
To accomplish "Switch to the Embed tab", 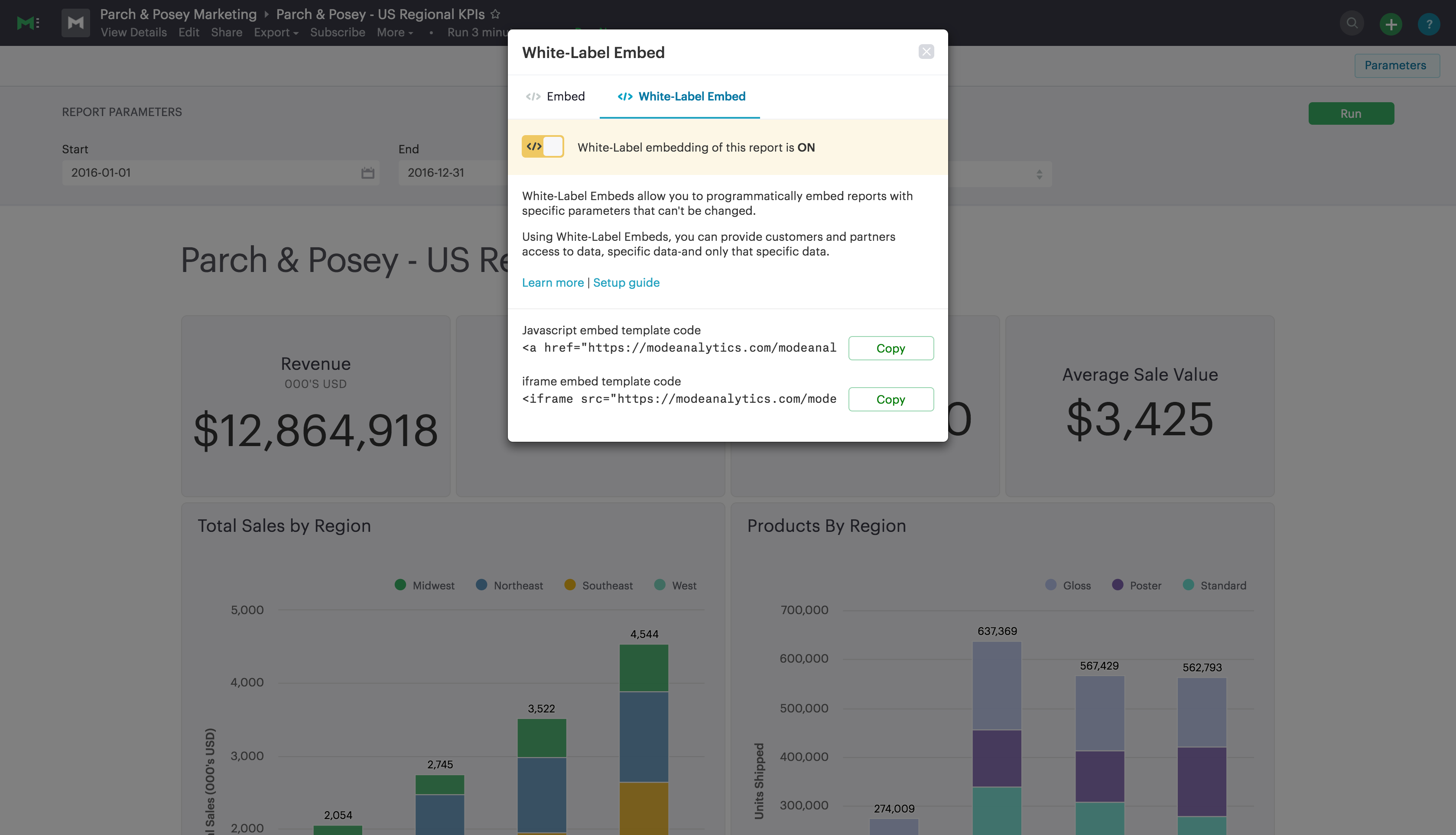I will (556, 96).
